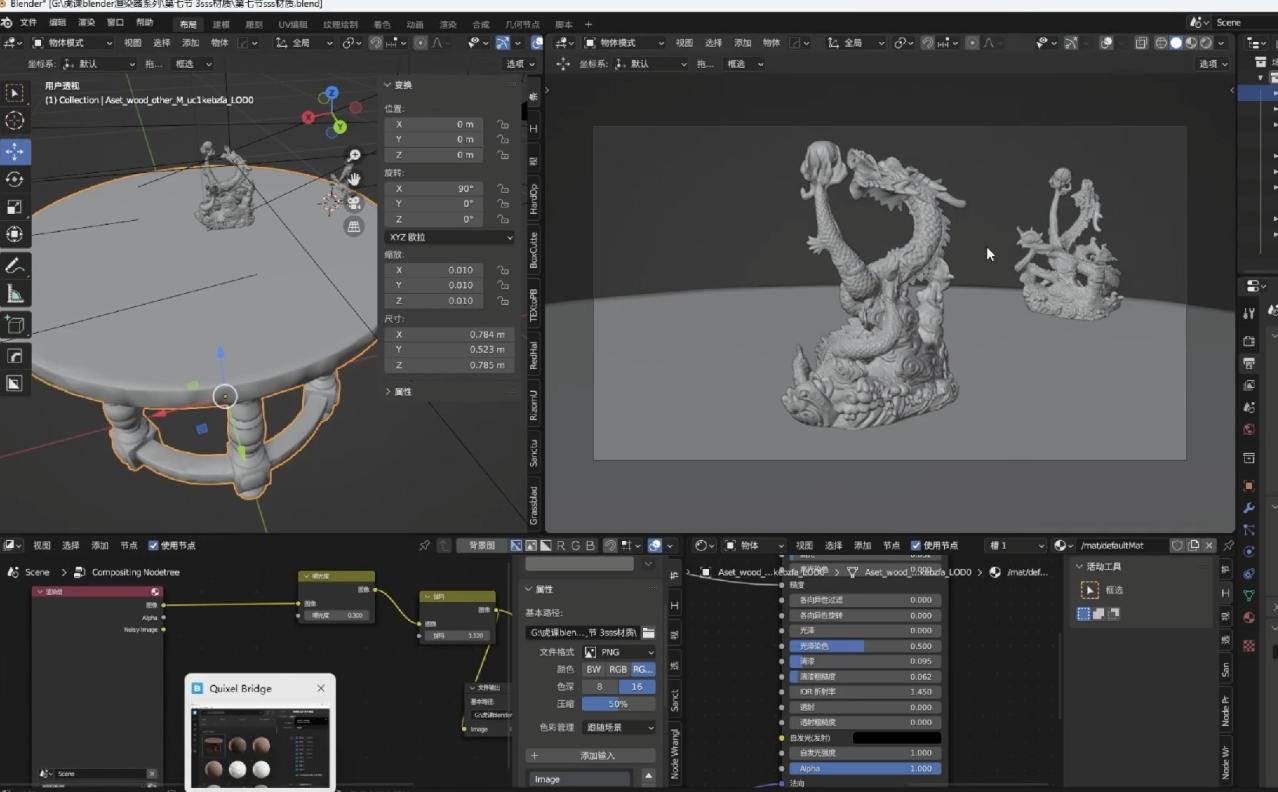Open the PNG file format dropdown
The image size is (1278, 792).
click(619, 652)
